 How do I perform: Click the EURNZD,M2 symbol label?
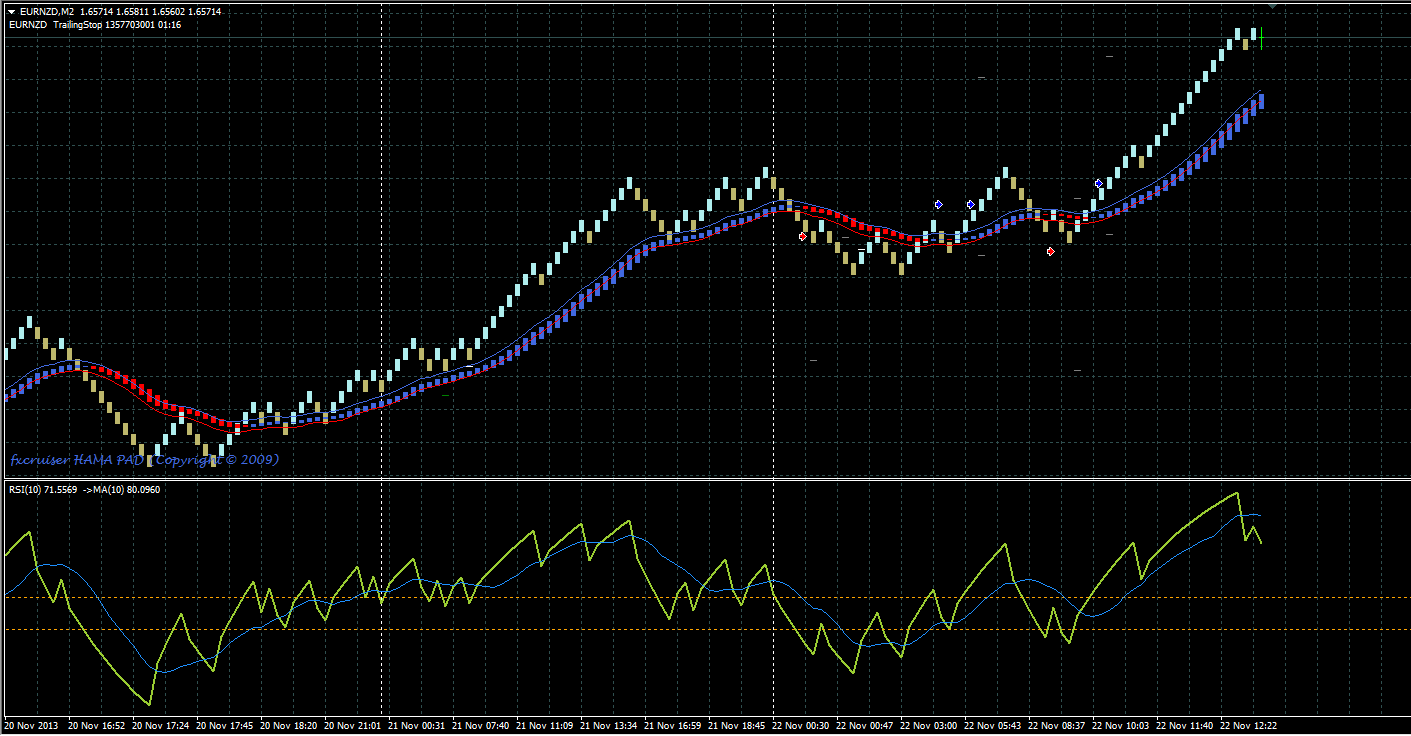(47, 11)
